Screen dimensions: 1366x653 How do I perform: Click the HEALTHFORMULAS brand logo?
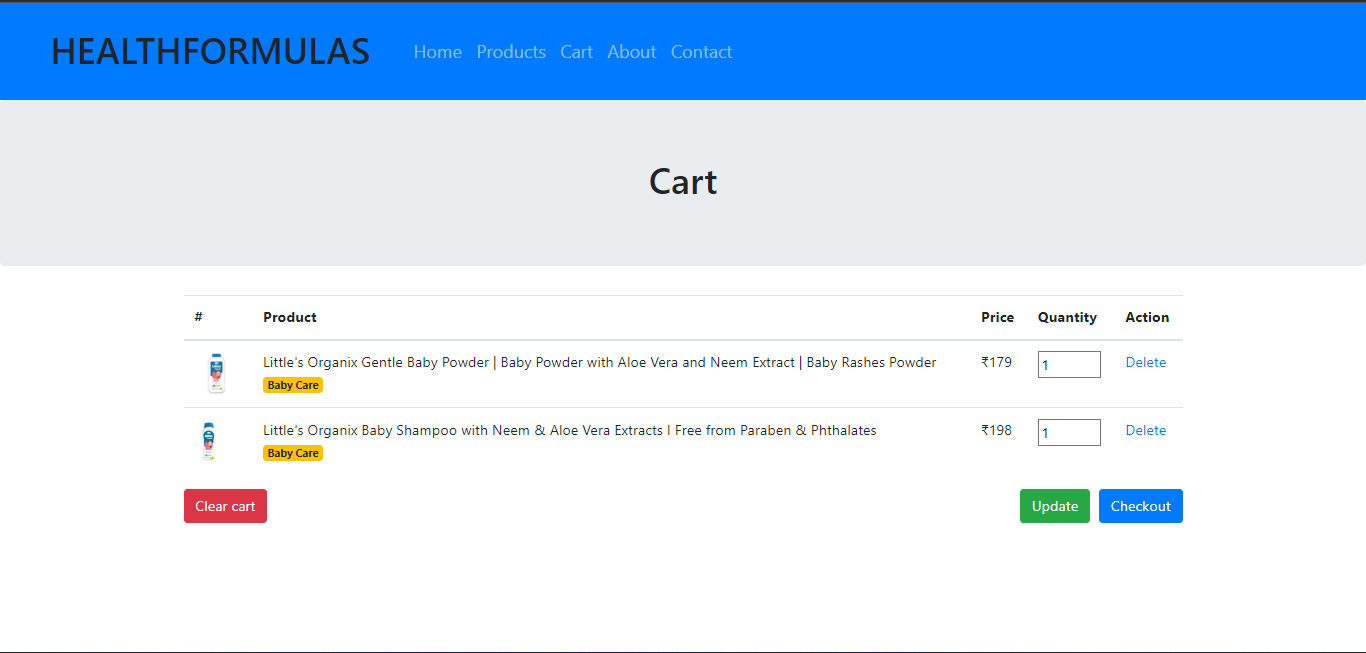click(x=210, y=50)
